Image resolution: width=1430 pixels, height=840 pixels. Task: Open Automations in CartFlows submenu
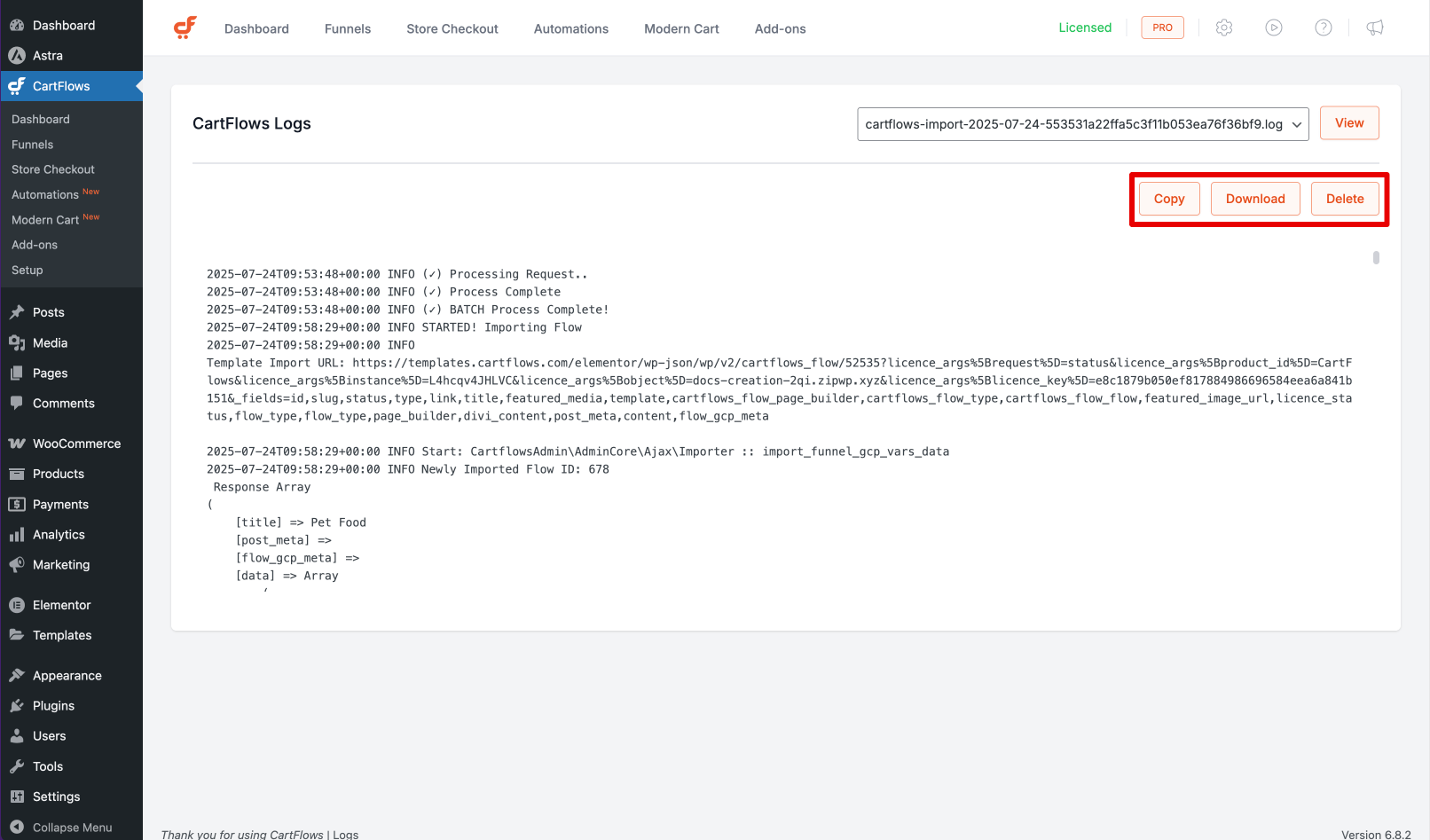pyautogui.click(x=45, y=194)
